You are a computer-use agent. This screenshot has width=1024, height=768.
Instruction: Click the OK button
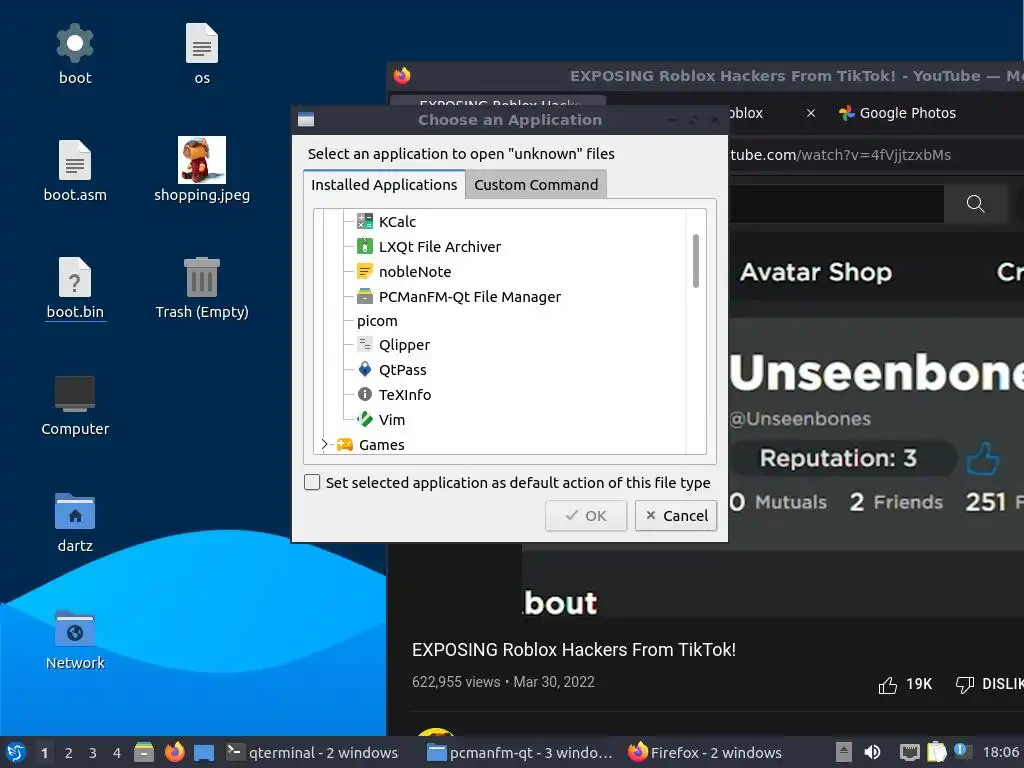[x=586, y=516]
